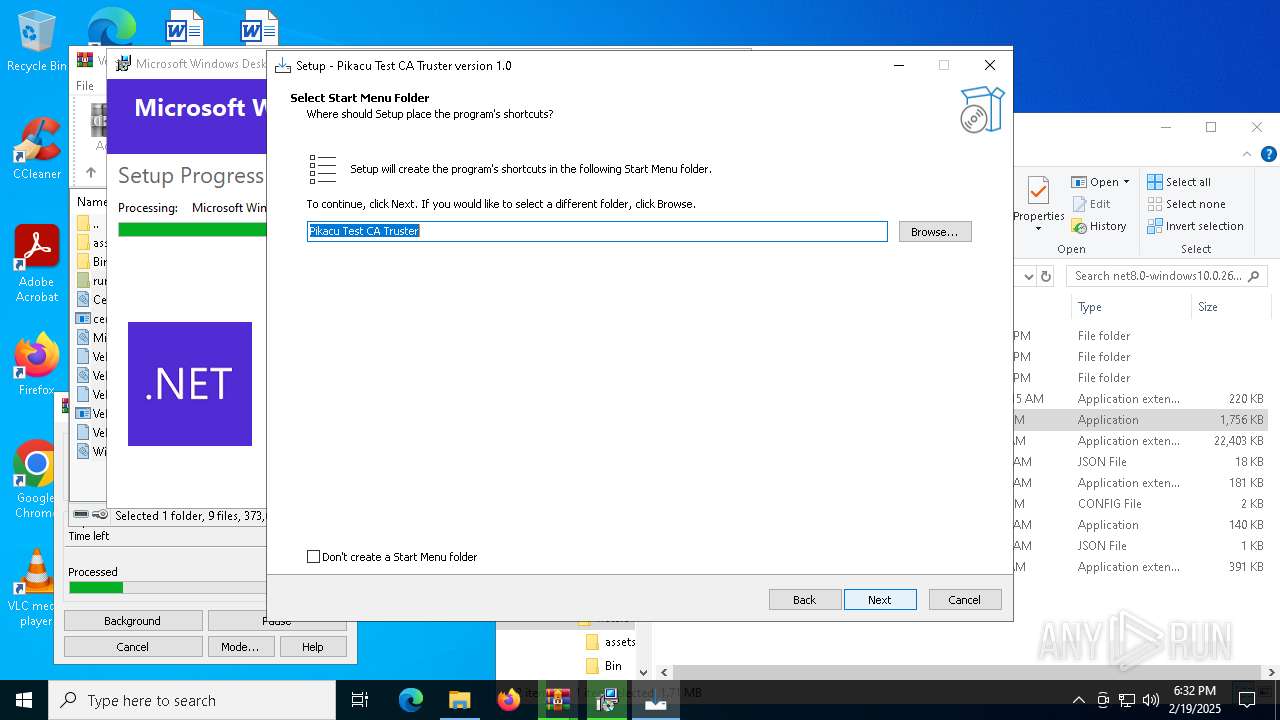Click Help in WinRAR extraction dialog

pyautogui.click(x=313, y=647)
